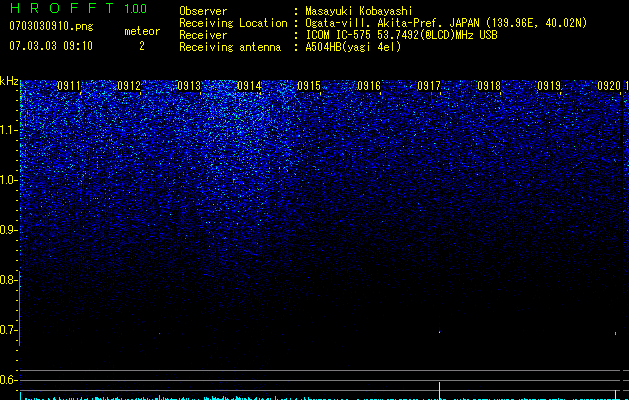Click the meteor count value 2
The height and width of the screenshot is (400, 629).
[x=142, y=46]
